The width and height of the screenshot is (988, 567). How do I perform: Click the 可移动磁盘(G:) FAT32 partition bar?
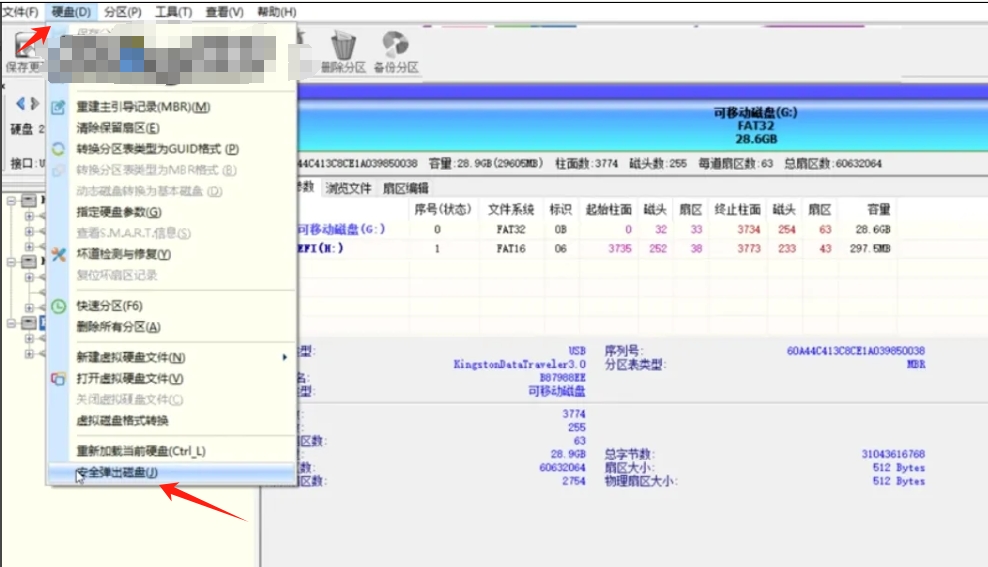click(x=642, y=125)
